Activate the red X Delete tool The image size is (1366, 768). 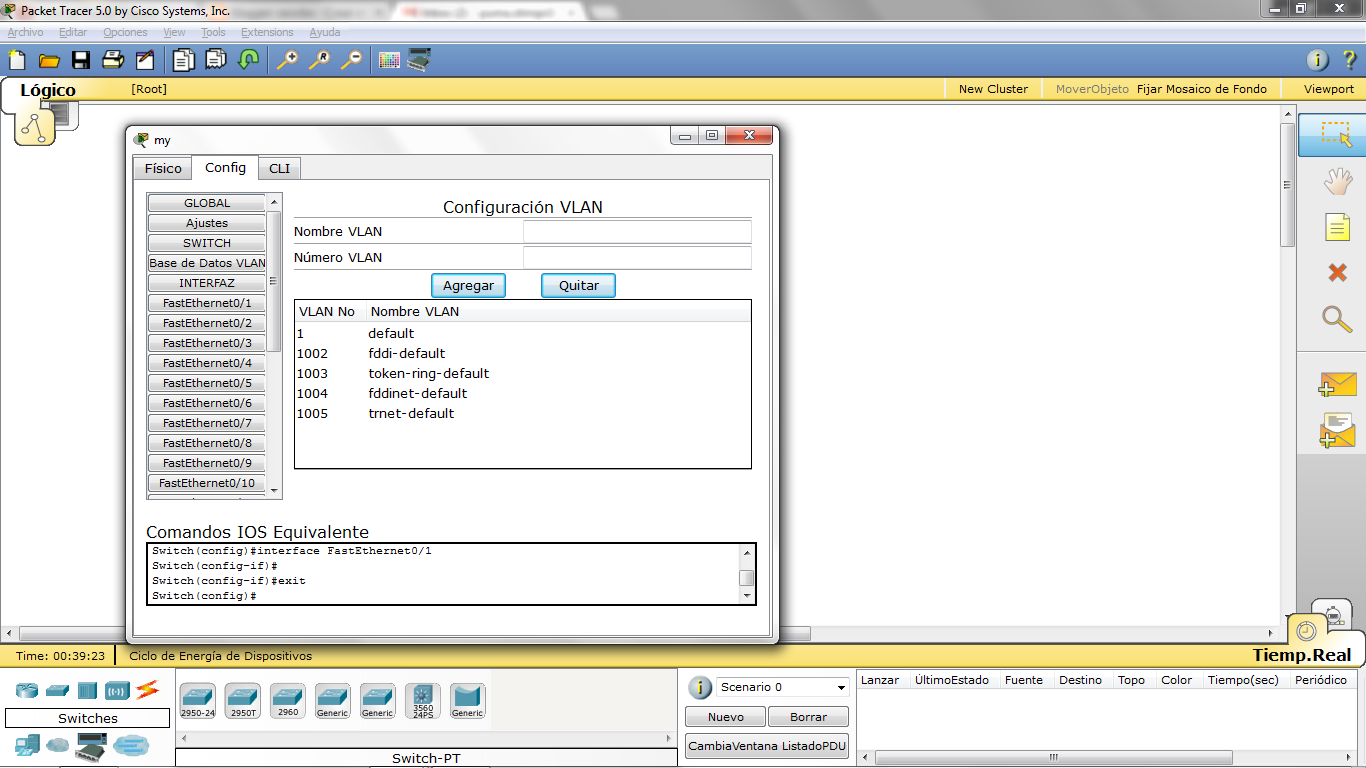(x=1337, y=272)
